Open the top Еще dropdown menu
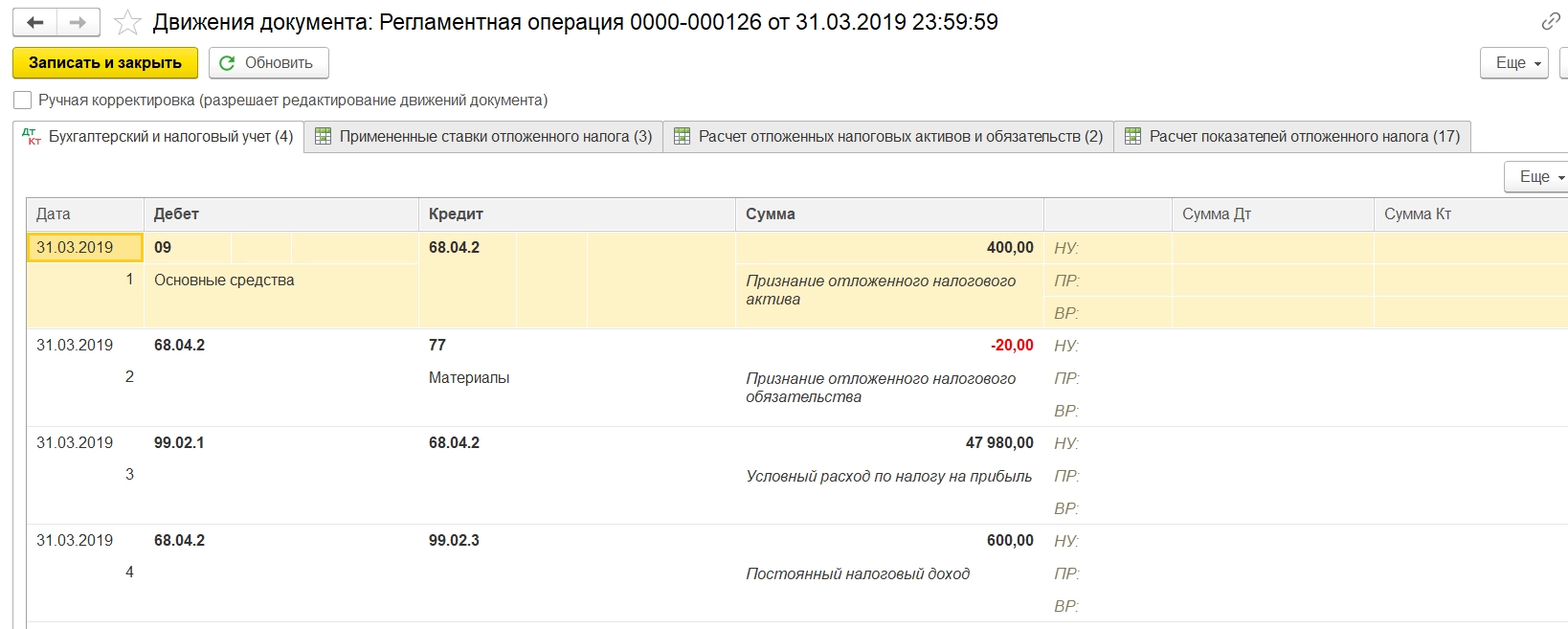The image size is (1568, 629). tap(1514, 63)
